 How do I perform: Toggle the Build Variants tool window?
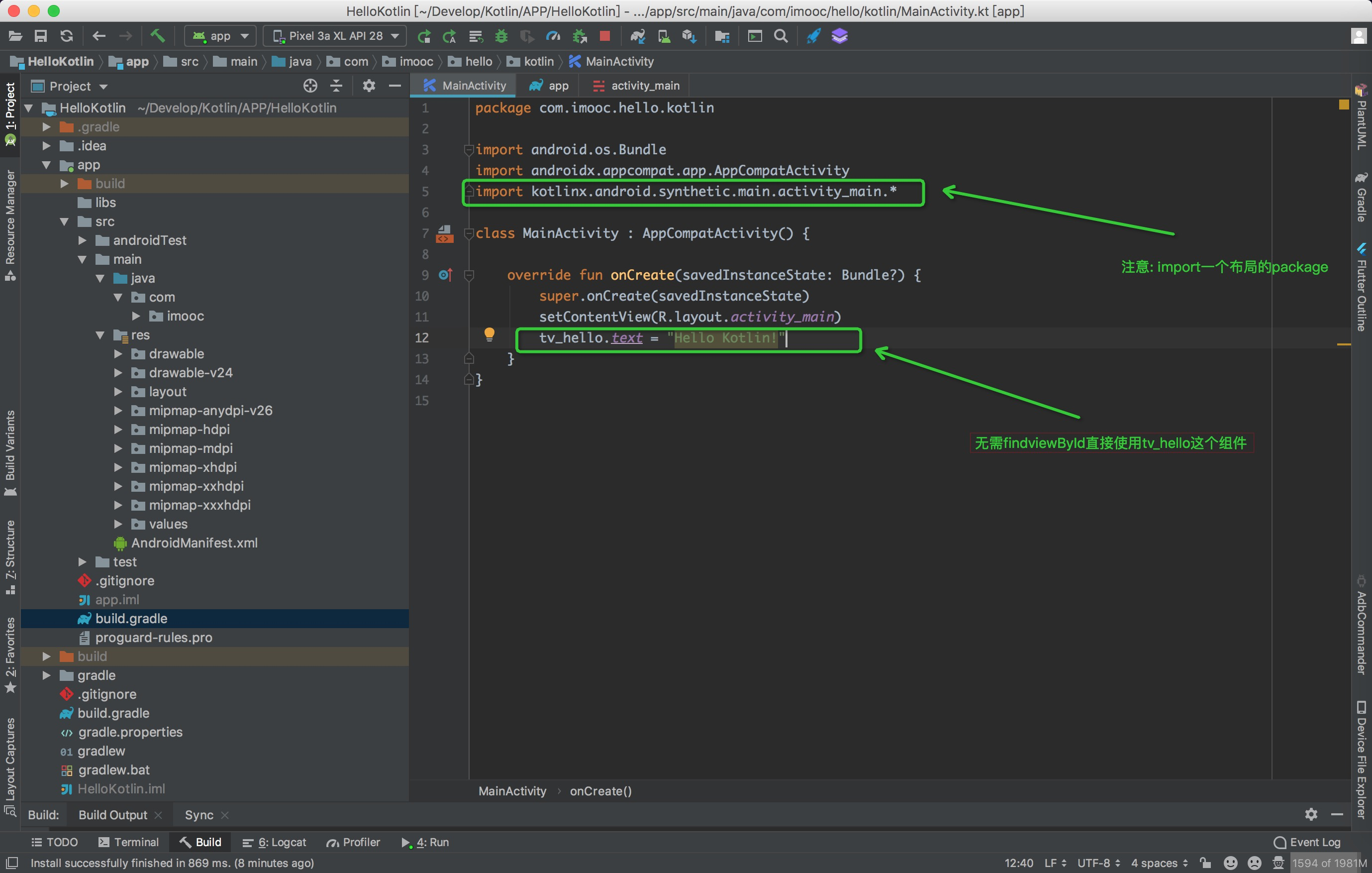click(10, 453)
